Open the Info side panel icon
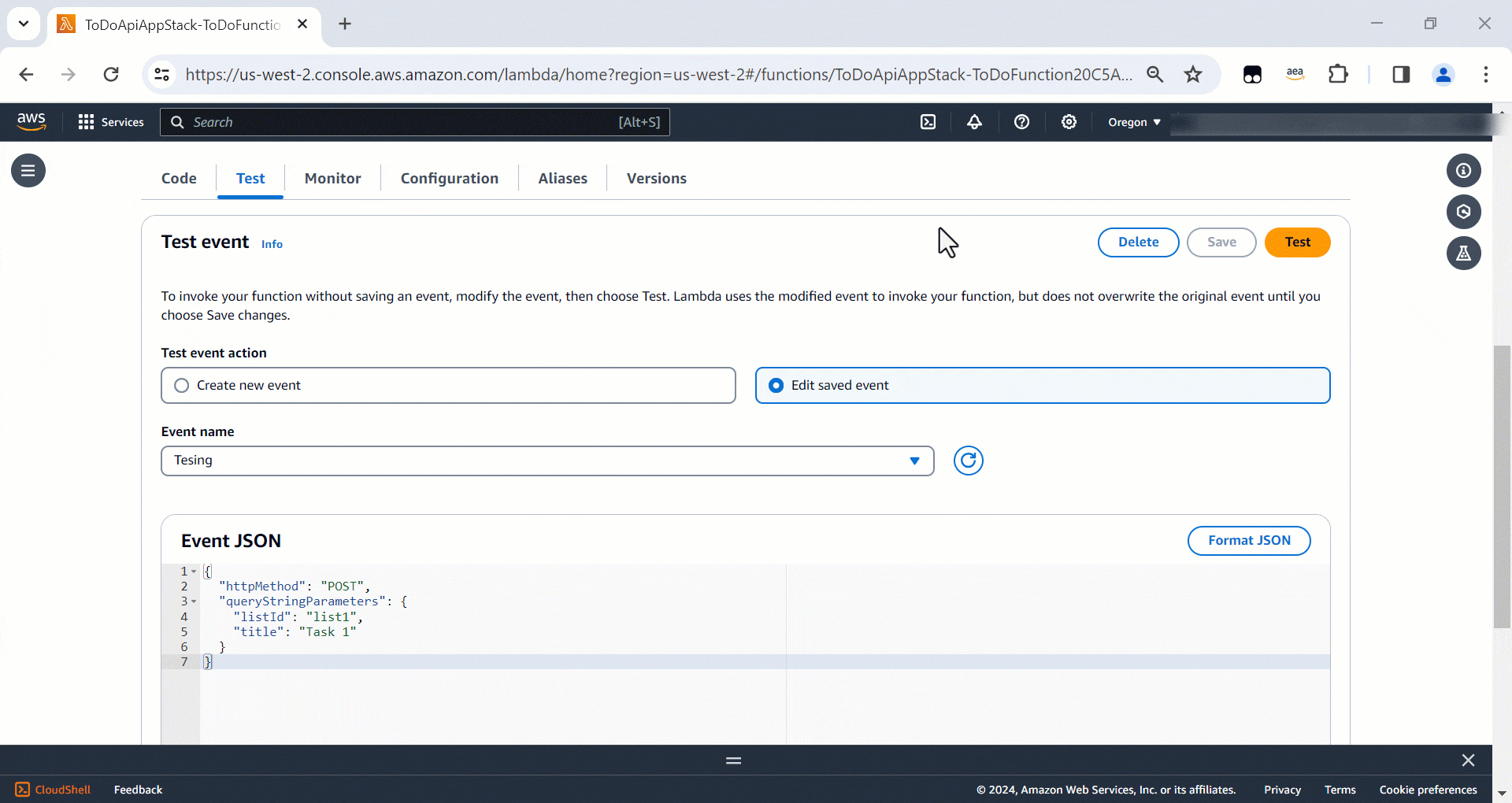 pos(1464,170)
